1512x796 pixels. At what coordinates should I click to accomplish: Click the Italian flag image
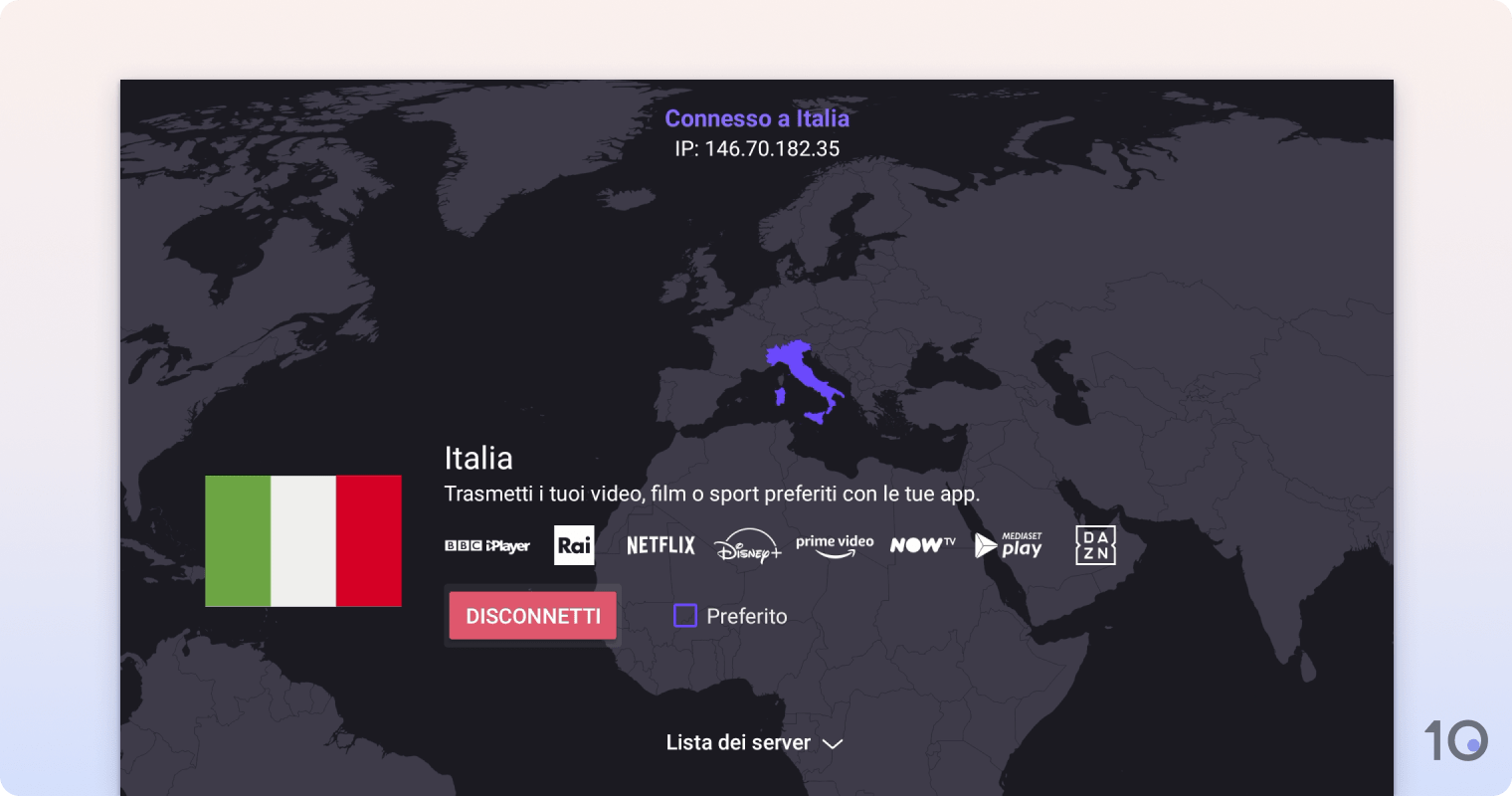click(303, 540)
